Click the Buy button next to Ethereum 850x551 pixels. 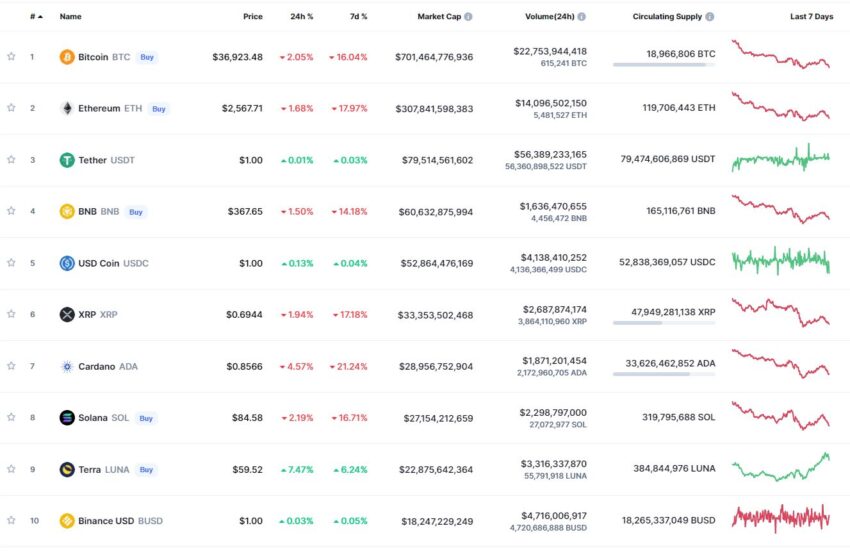[158, 109]
